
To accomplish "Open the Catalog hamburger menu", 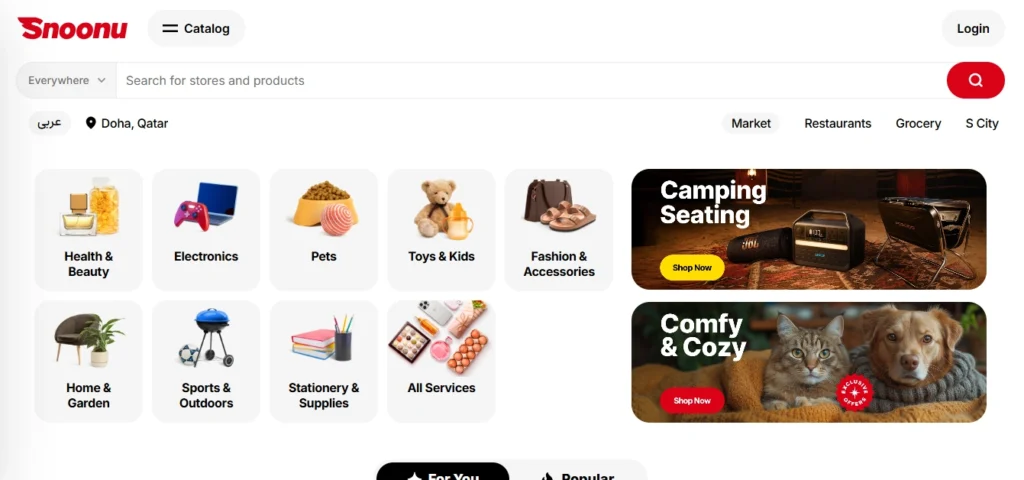I will tap(196, 28).
